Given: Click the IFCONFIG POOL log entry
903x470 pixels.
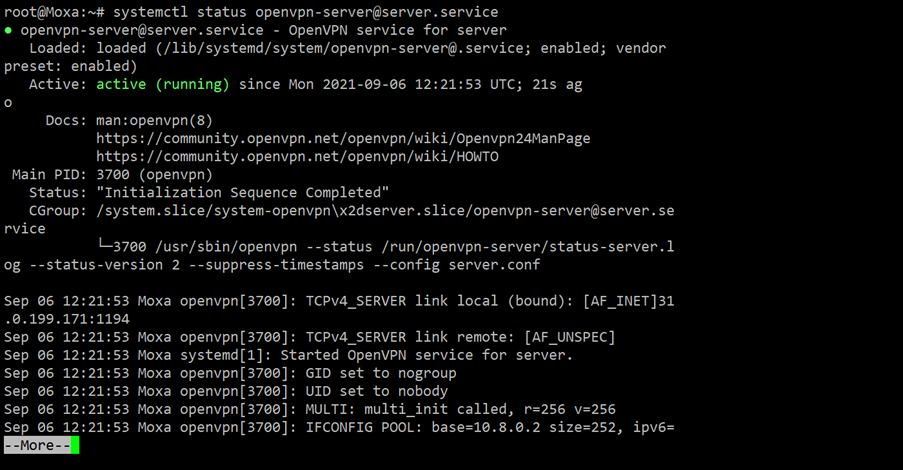Looking at the screenshot, I should [339, 427].
